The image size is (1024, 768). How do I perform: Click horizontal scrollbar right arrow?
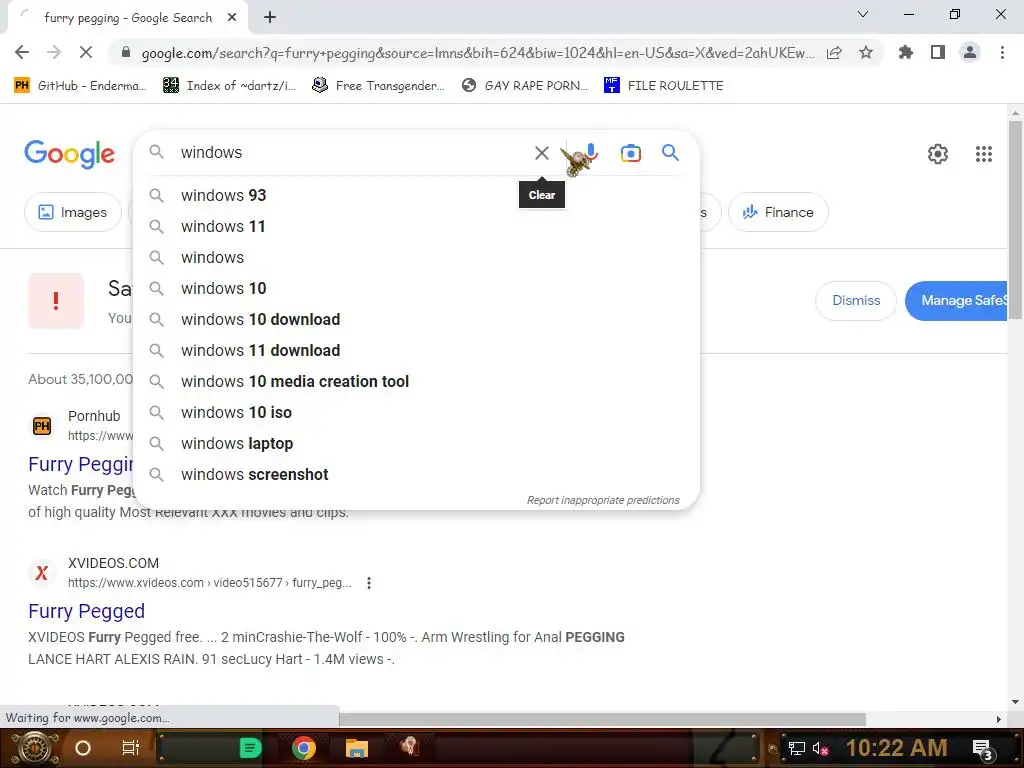(x=999, y=719)
